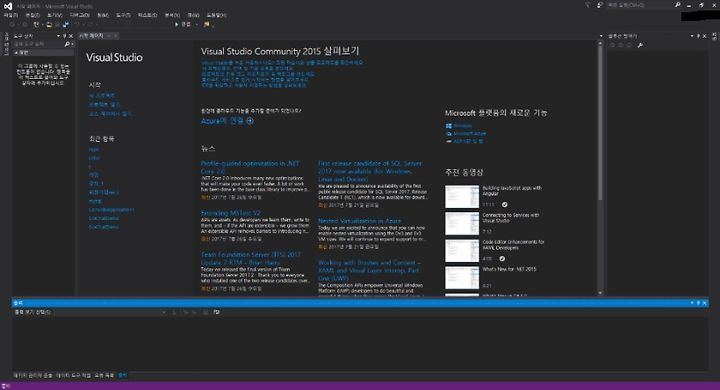
Task: Open the 'Extending MSTest V2' news link
Action: pyautogui.click(x=231, y=213)
